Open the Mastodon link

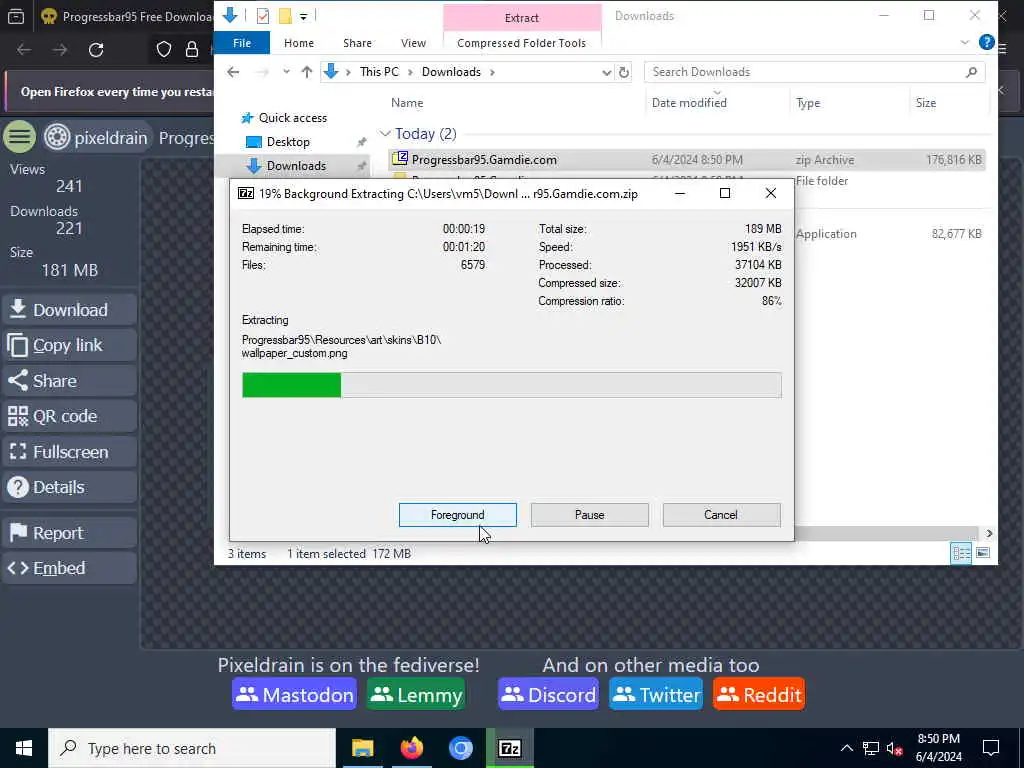coord(294,694)
